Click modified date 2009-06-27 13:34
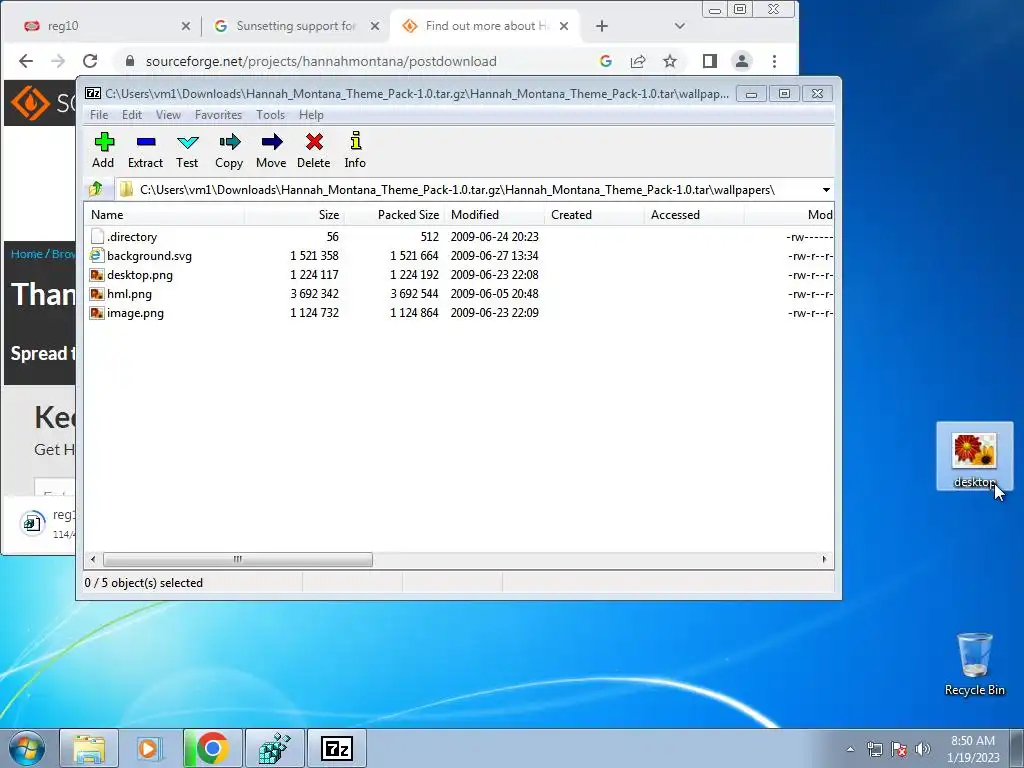 [x=494, y=256]
